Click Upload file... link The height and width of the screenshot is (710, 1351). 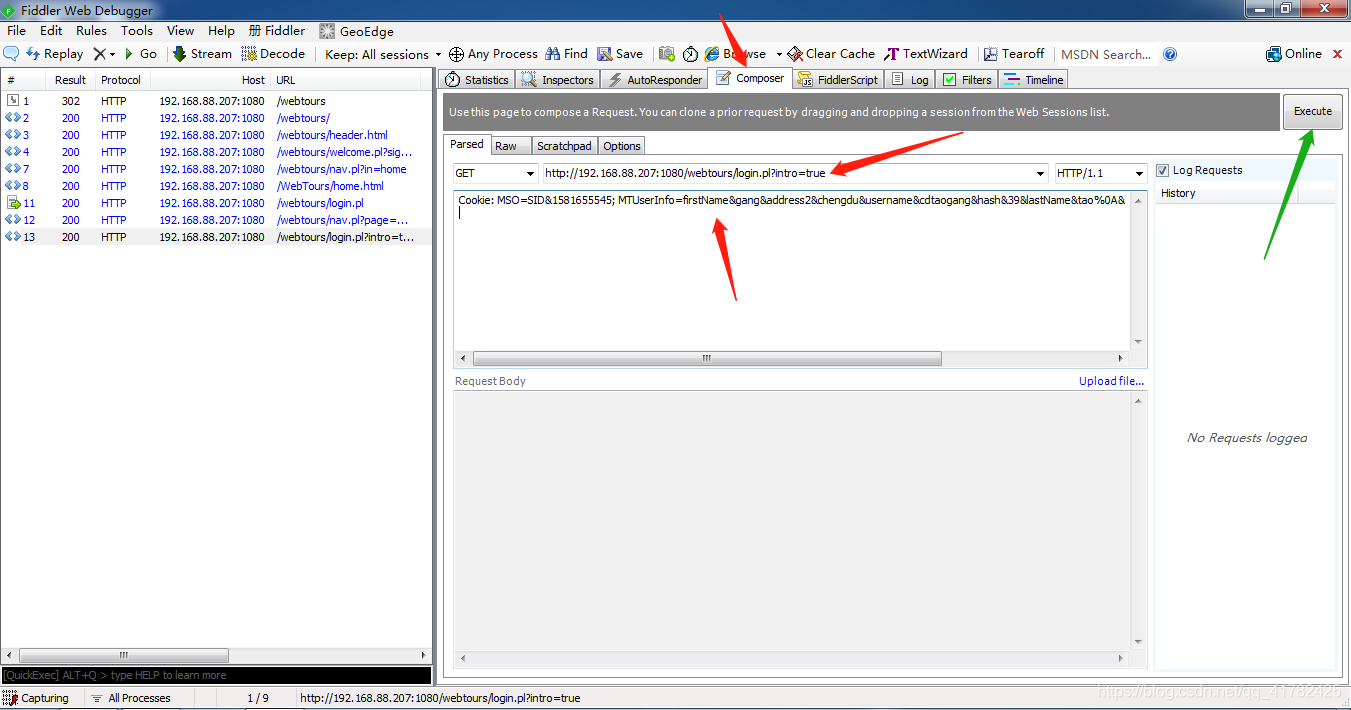coord(1111,381)
